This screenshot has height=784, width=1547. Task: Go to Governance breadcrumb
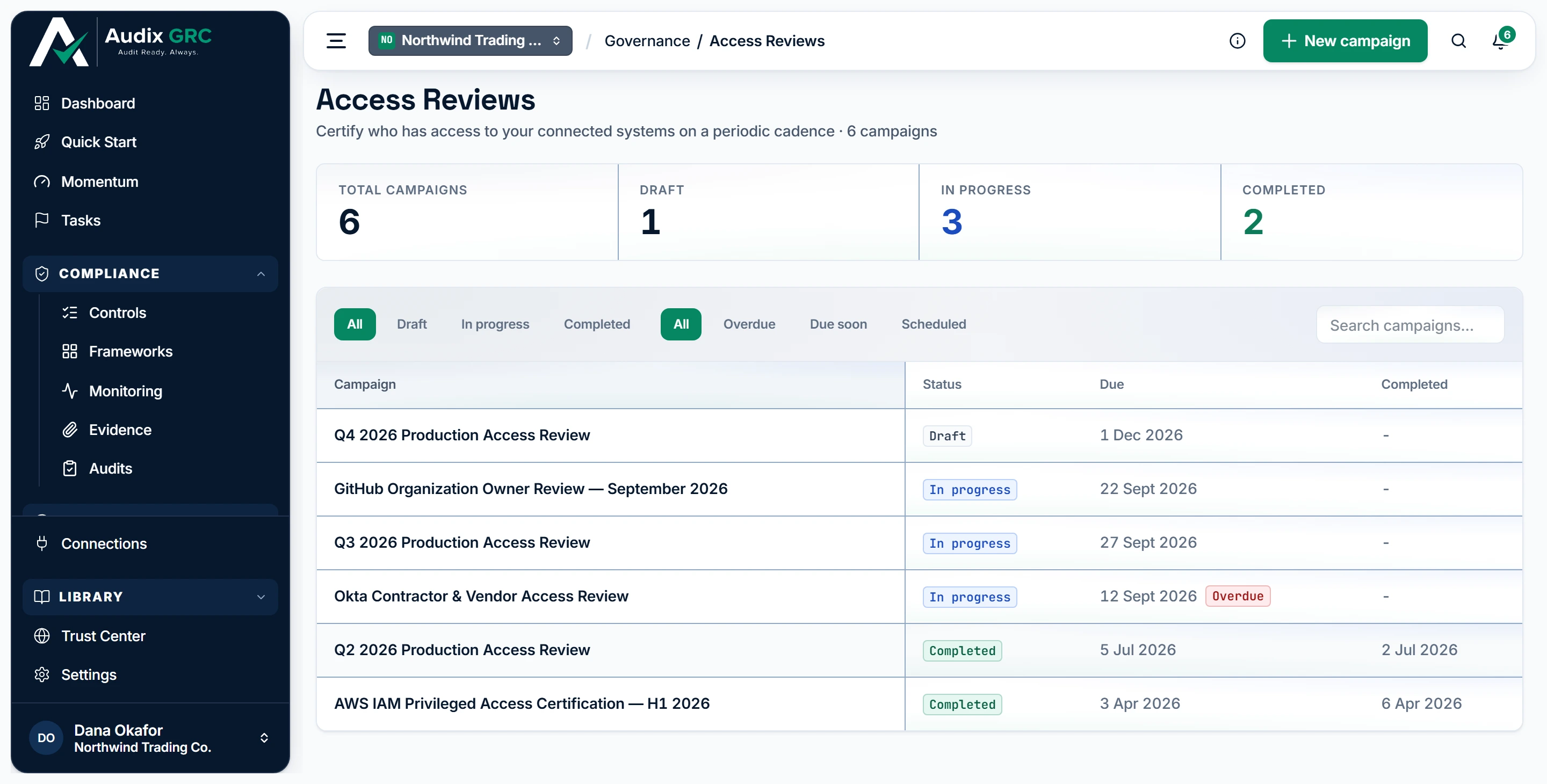pos(647,41)
